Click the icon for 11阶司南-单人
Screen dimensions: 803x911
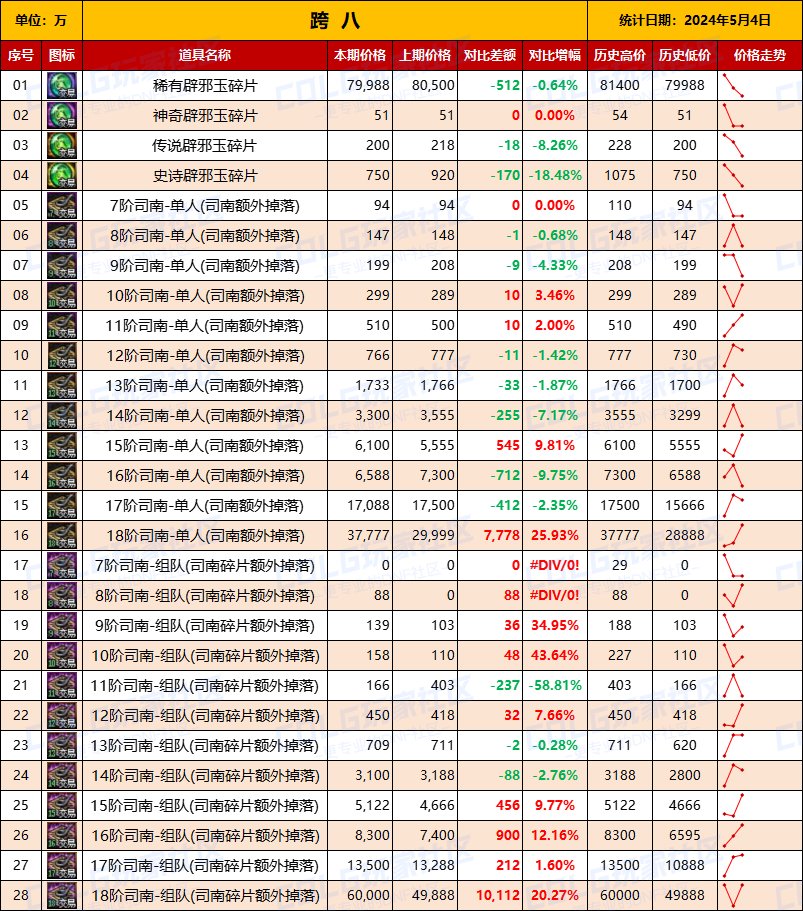tap(62, 325)
